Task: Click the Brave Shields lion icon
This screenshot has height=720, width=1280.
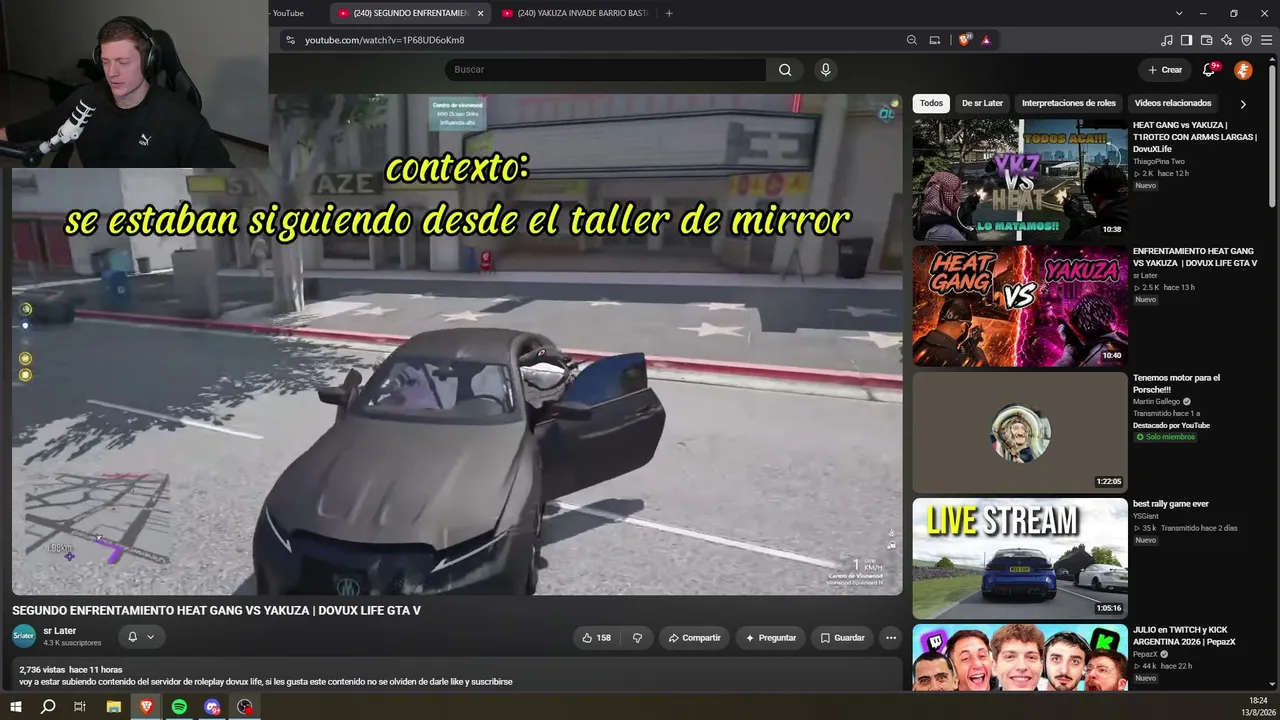Action: pyautogui.click(x=964, y=40)
